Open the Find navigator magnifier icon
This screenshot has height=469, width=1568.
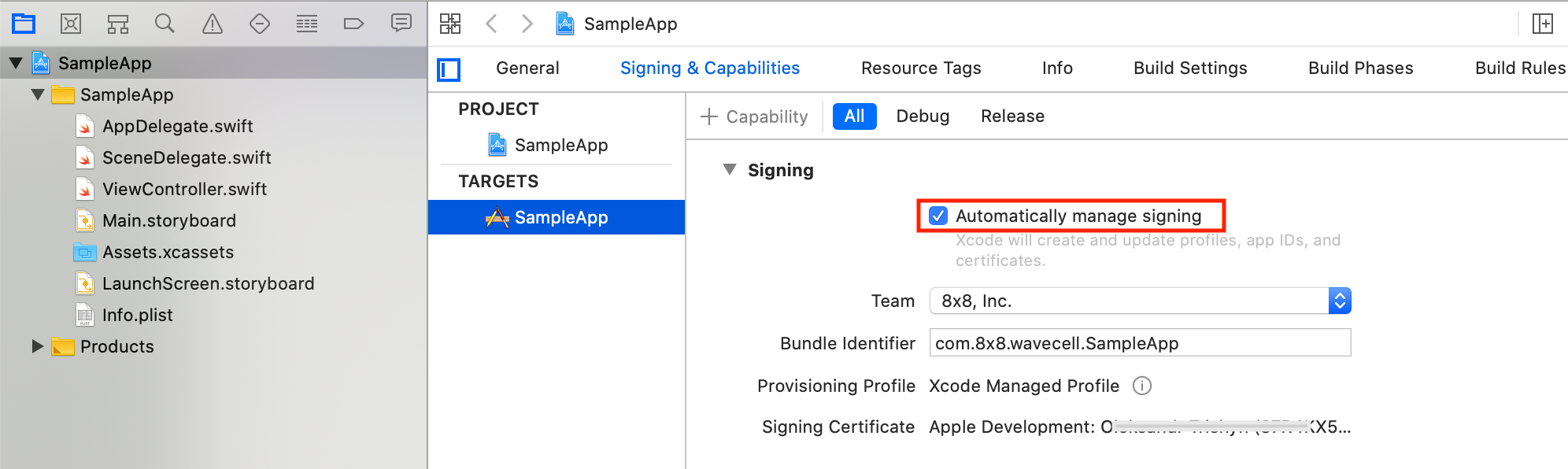coord(165,24)
